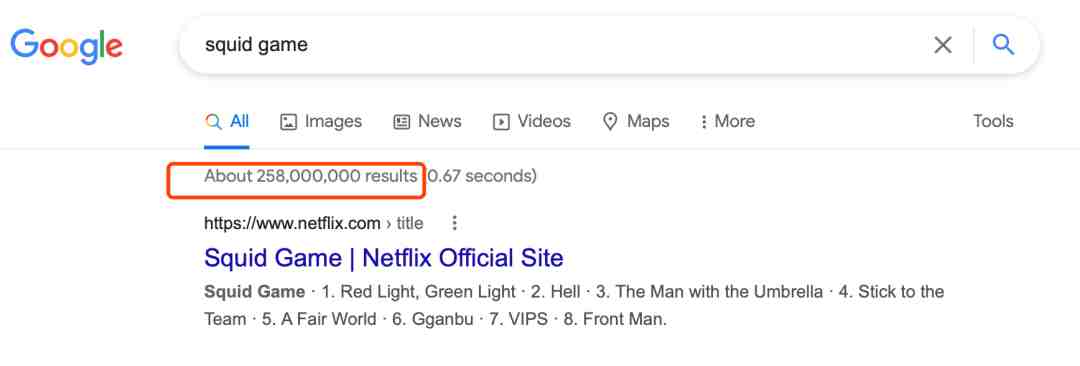Click the News tab newspaper icon
Image resolution: width=1080 pixels, height=366 pixels.
(402, 122)
